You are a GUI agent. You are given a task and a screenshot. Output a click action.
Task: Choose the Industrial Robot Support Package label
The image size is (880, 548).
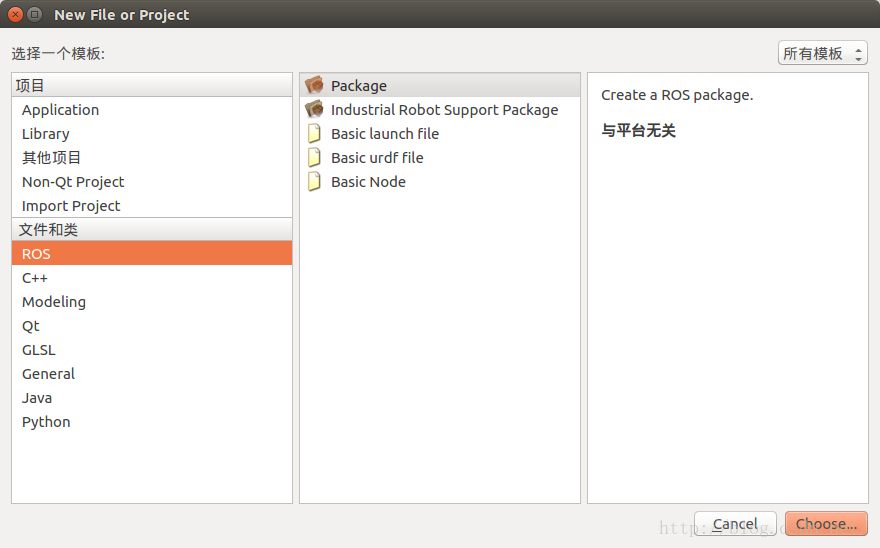[x=444, y=110]
